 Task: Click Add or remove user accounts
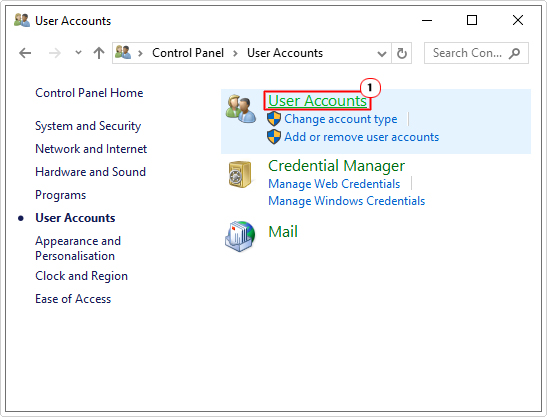point(361,137)
